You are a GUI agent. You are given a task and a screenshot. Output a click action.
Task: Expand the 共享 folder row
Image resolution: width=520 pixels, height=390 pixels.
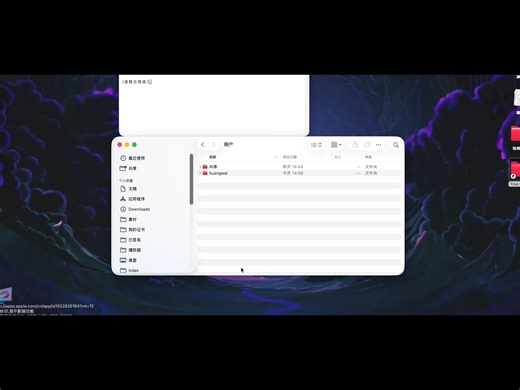(200, 167)
